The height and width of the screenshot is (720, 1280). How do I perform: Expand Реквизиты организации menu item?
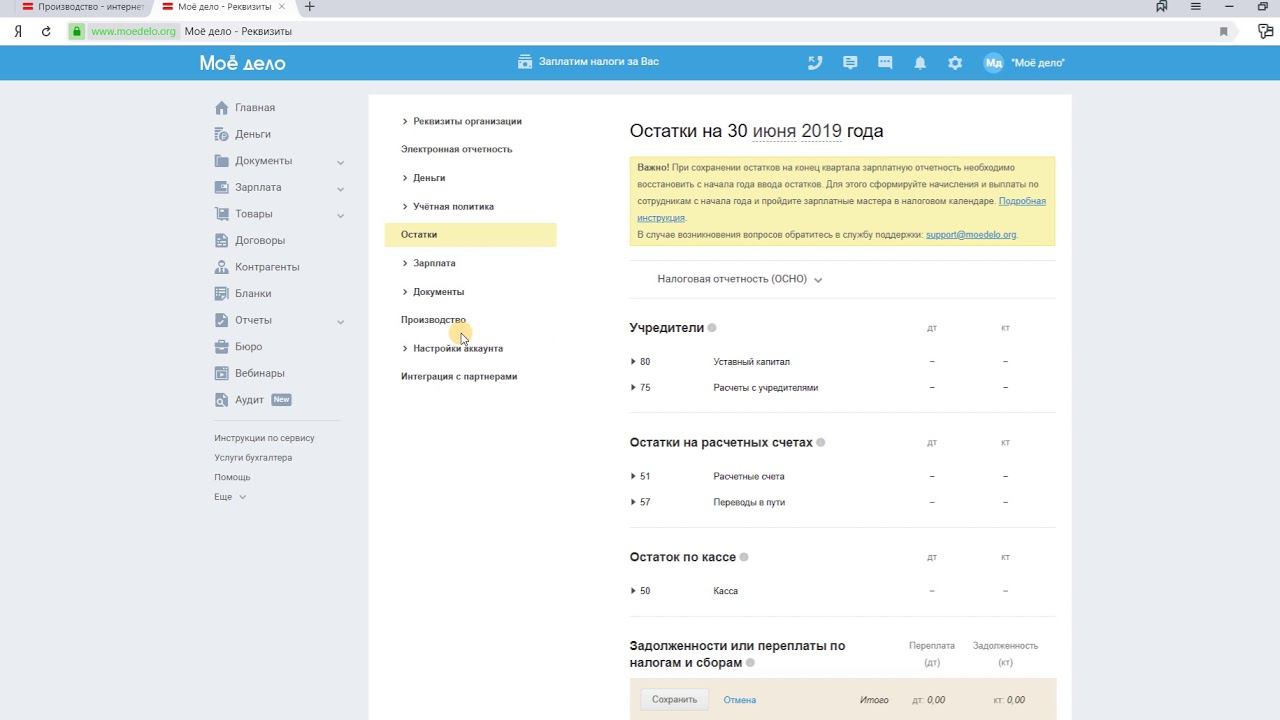pyautogui.click(x=462, y=121)
